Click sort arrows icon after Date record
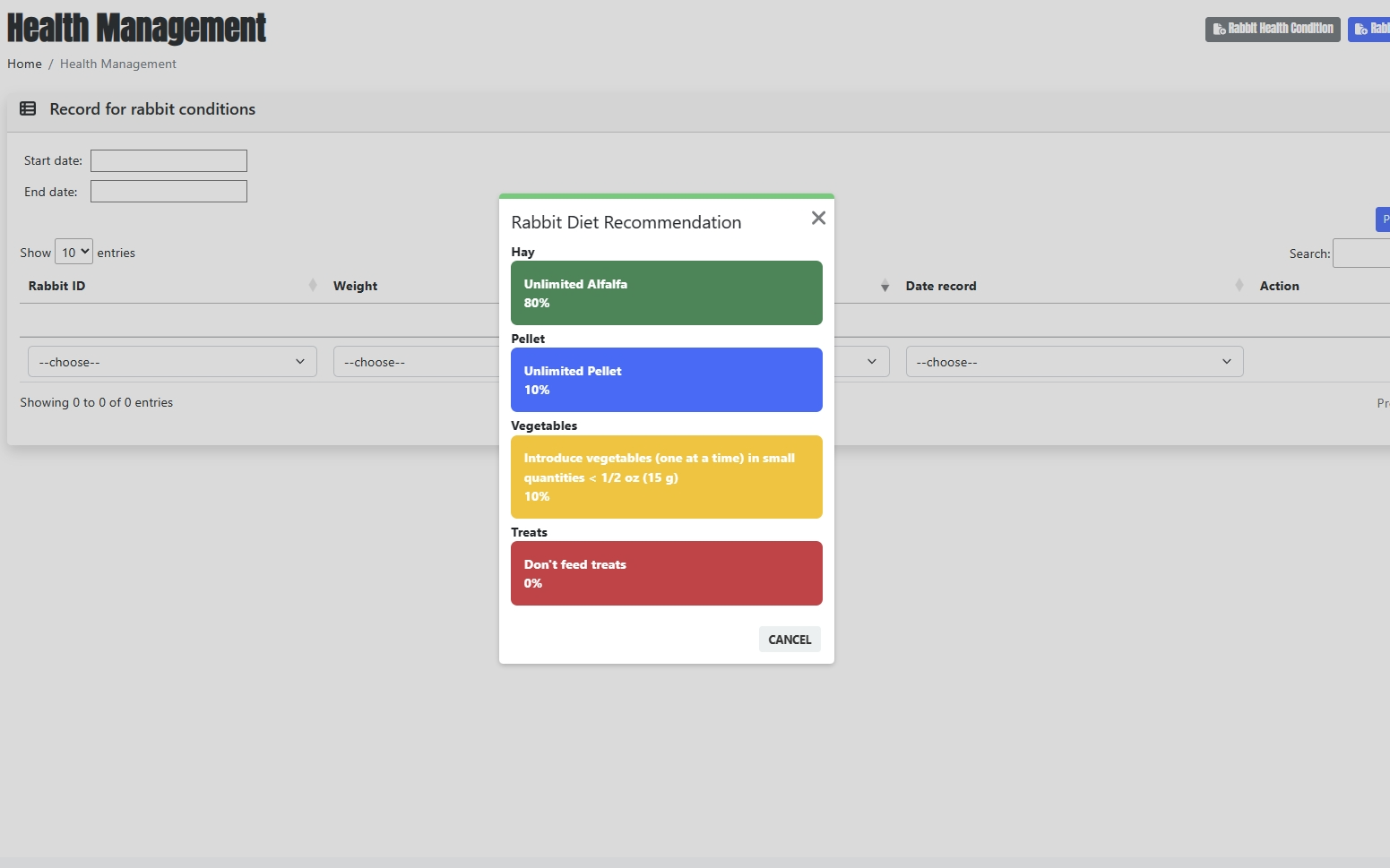Viewport: 1390px width, 868px height. (x=1239, y=286)
